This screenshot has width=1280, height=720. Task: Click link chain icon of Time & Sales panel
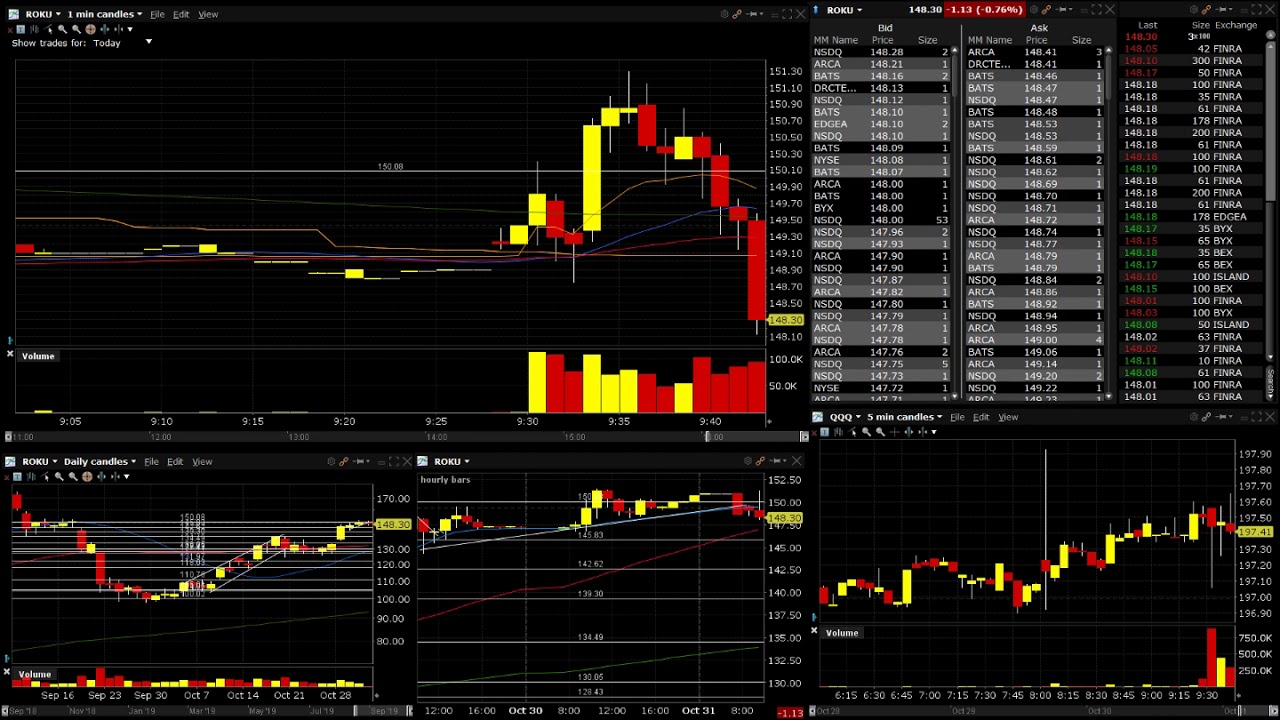pos(1207,10)
